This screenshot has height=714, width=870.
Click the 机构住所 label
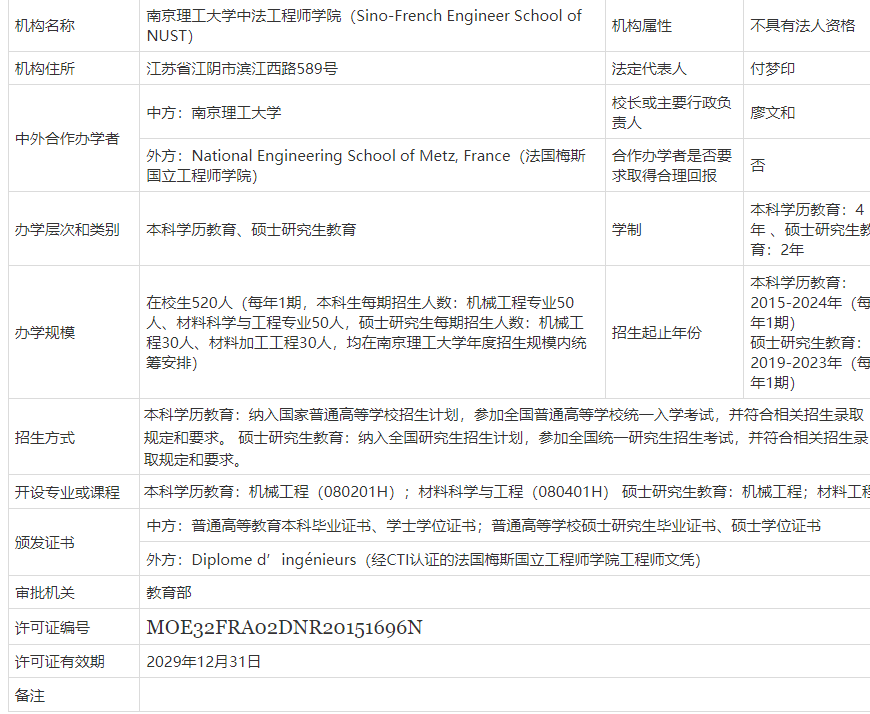point(44,69)
